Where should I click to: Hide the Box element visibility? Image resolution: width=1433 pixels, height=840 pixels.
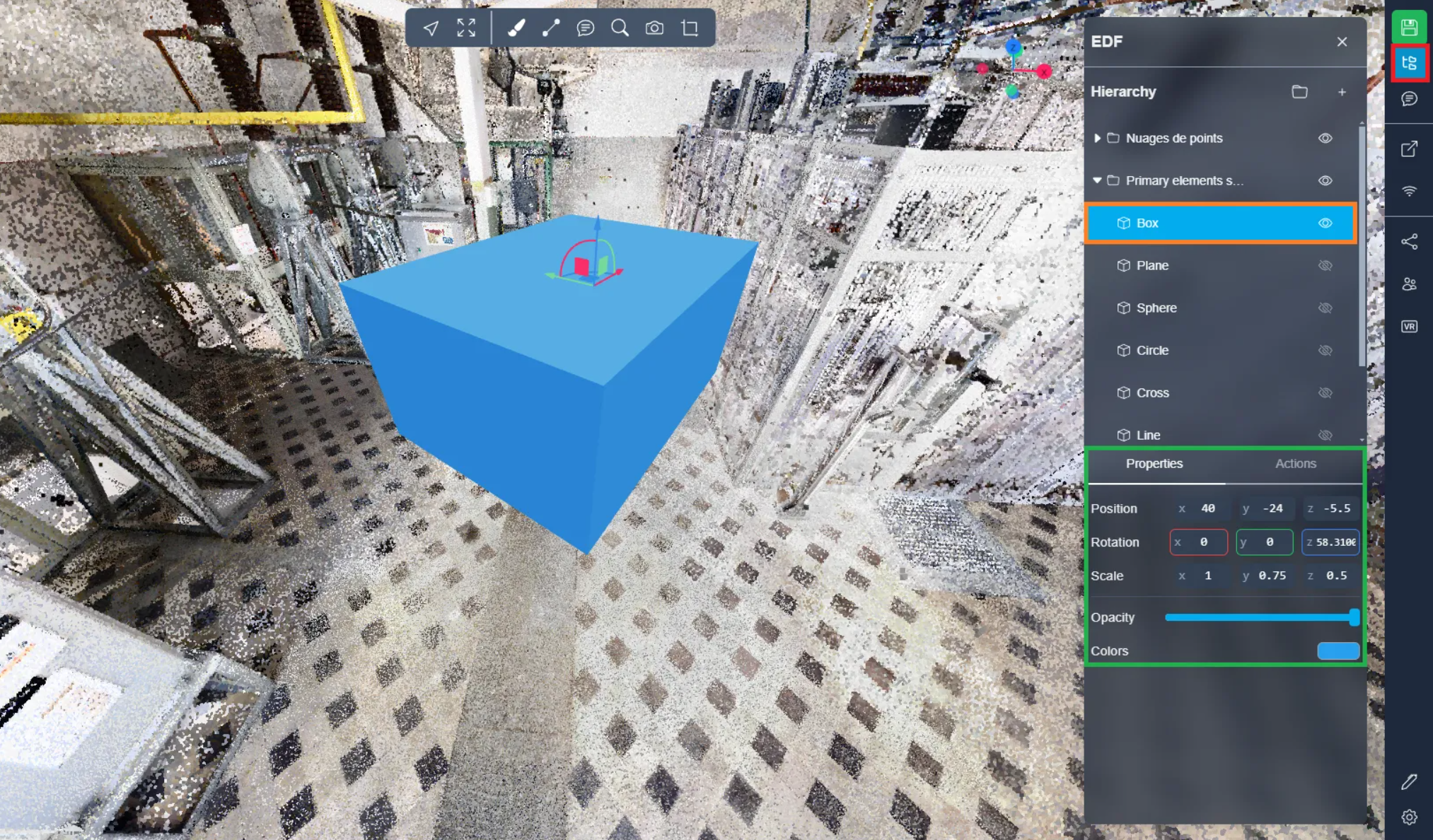tap(1325, 223)
